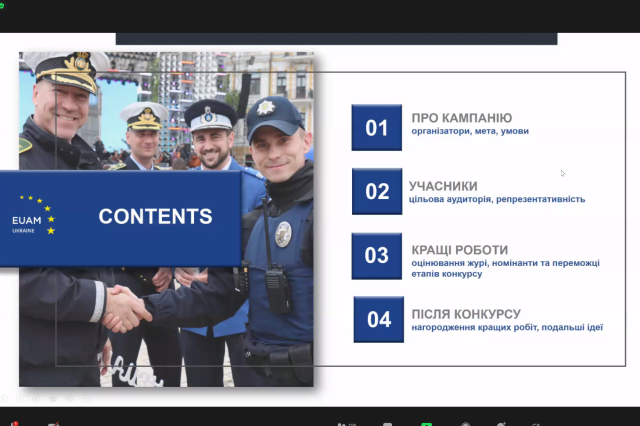The image size is (640, 426).
Task: Click the blue 03 number box
Action: click(377, 256)
